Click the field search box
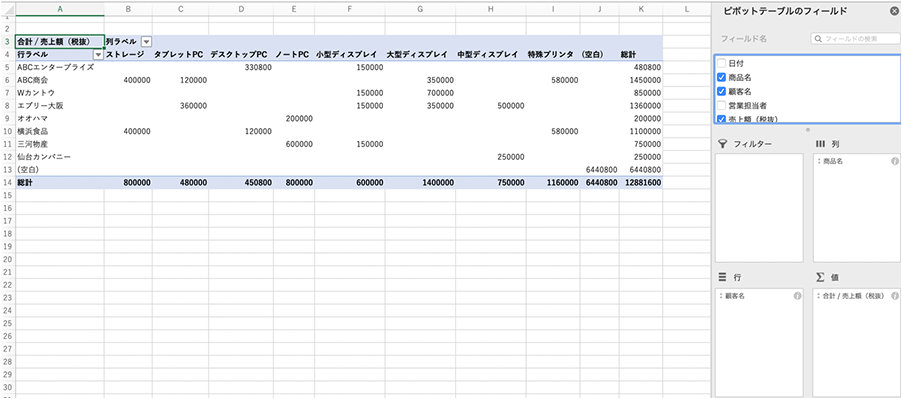902x399 pixels. click(x=855, y=39)
